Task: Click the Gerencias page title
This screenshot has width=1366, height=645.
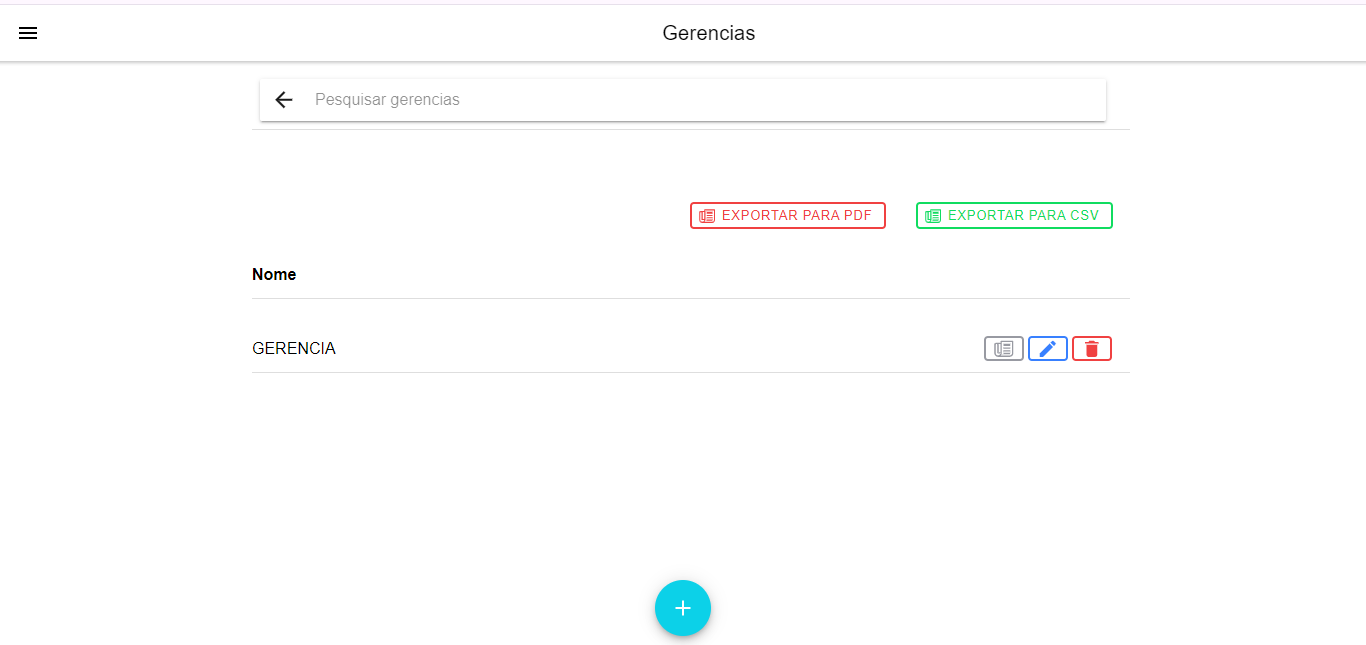Action: [708, 33]
